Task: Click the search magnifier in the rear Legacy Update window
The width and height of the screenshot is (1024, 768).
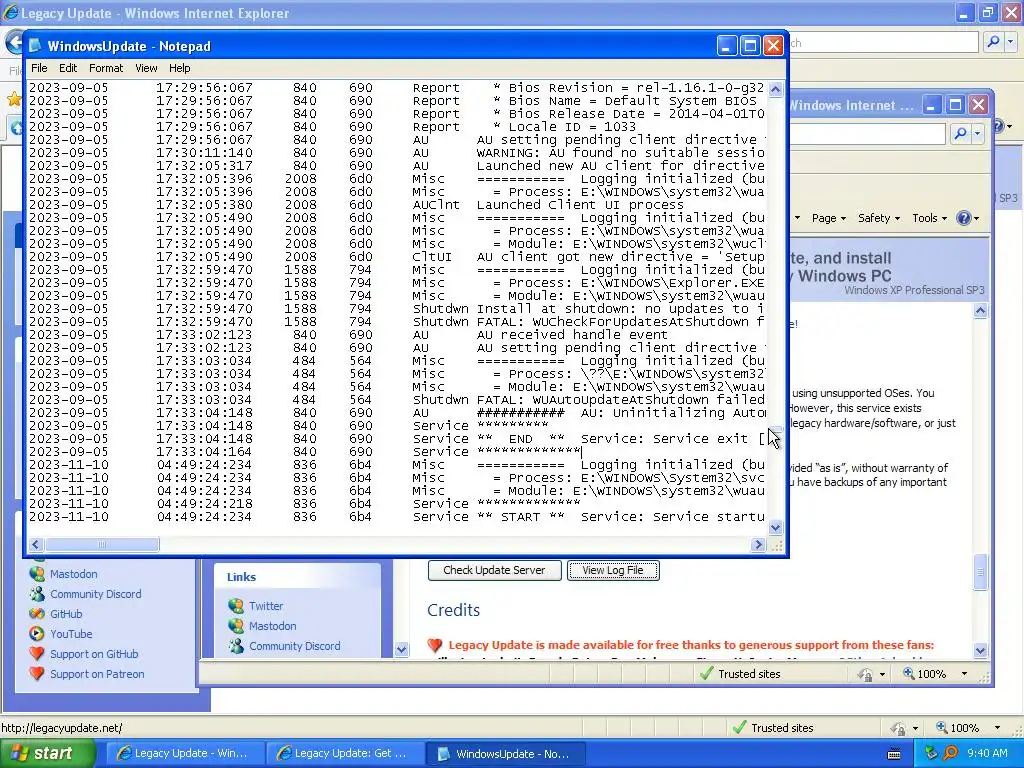Action: click(993, 42)
